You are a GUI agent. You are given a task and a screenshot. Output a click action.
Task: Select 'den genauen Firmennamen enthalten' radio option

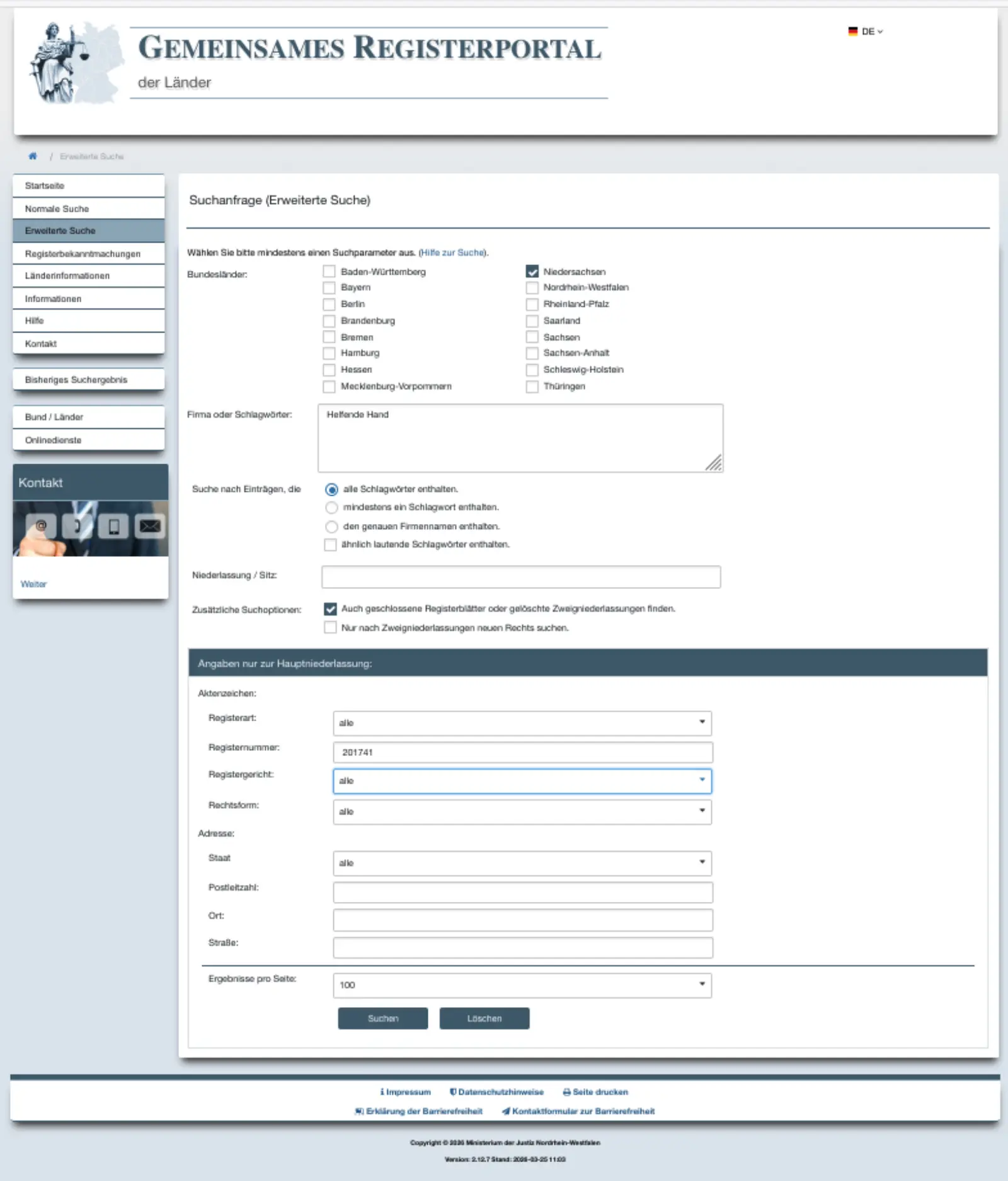click(331, 527)
